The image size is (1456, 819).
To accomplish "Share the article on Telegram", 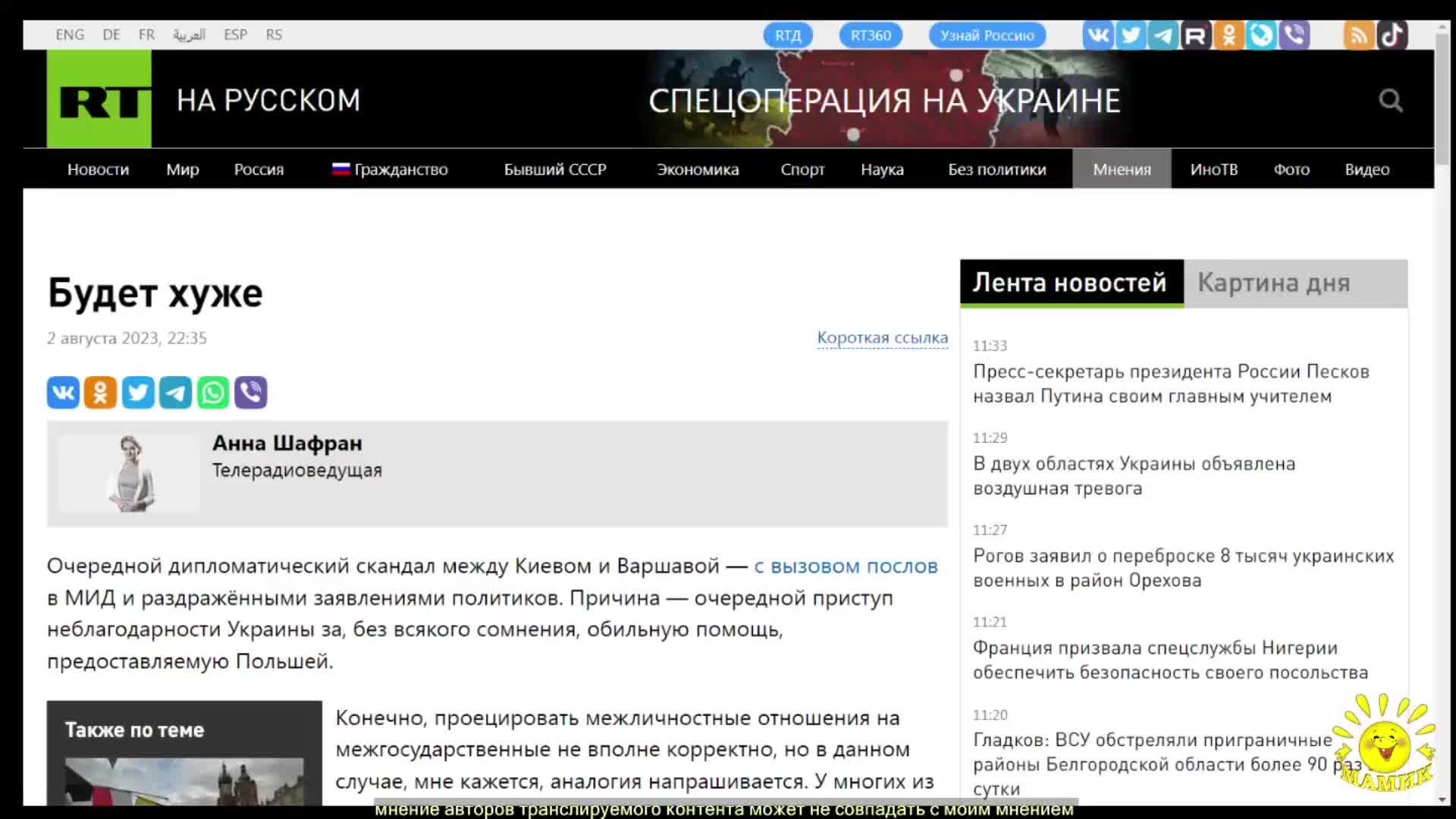I will 175,392.
